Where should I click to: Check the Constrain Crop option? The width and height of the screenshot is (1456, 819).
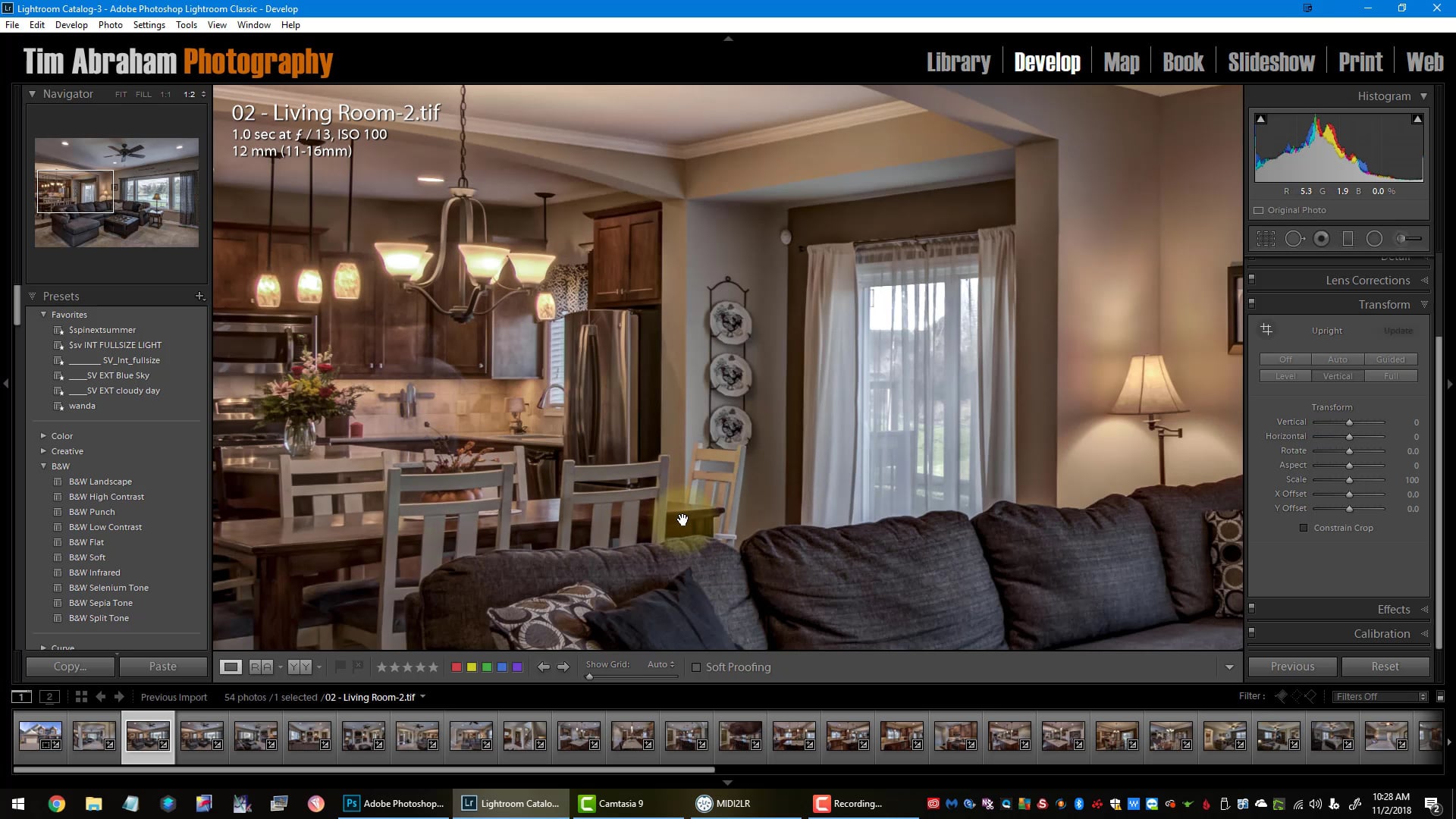pyautogui.click(x=1304, y=528)
